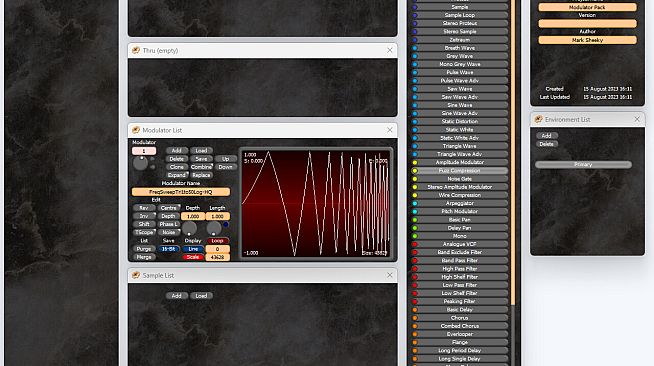654x366 pixels.
Task: Click Delete in the Modulator List
Action: [176, 159]
